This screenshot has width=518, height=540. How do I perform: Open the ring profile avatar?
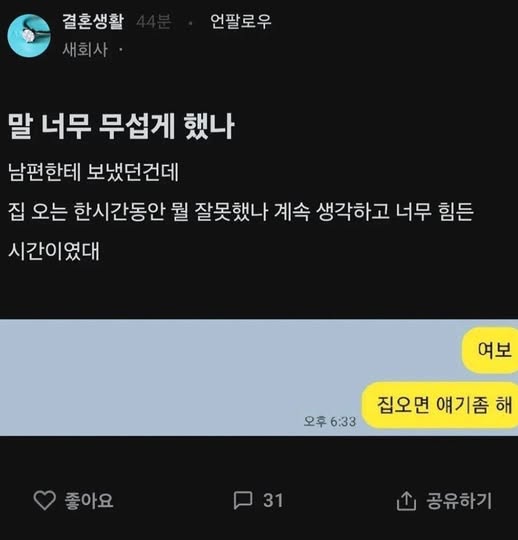point(29,35)
